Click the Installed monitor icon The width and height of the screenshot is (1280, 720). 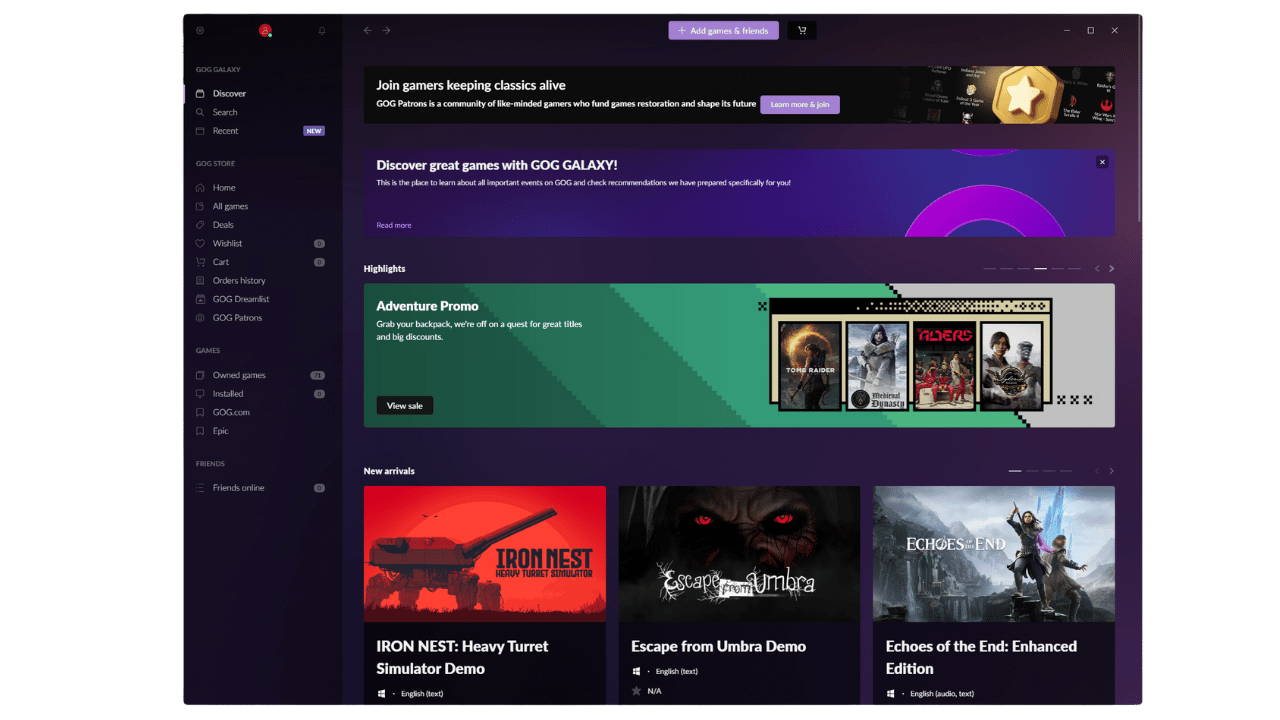200,394
